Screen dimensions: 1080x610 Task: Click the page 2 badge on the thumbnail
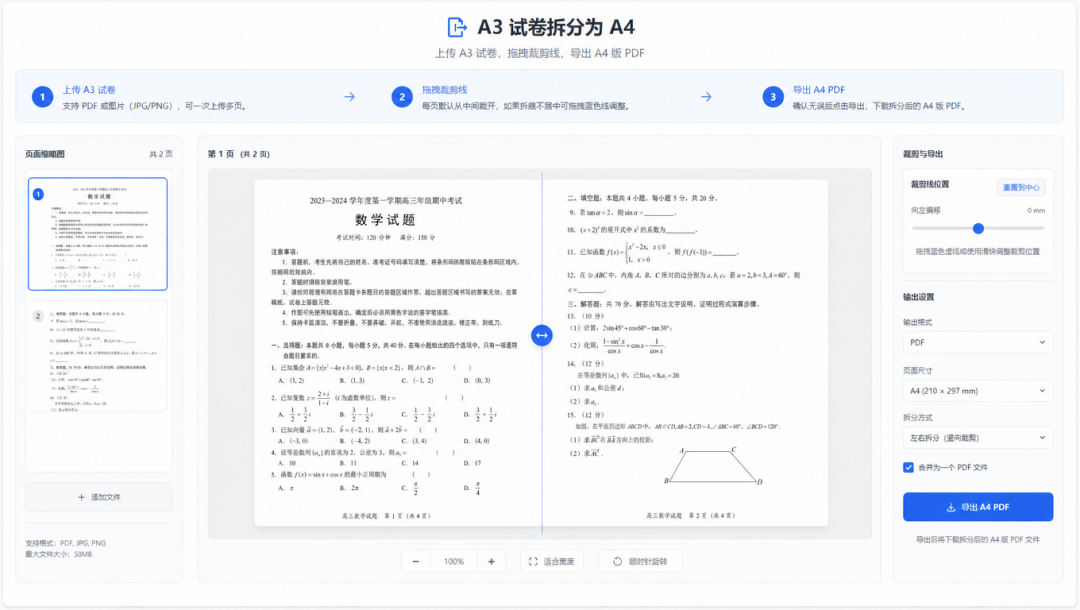(39, 316)
